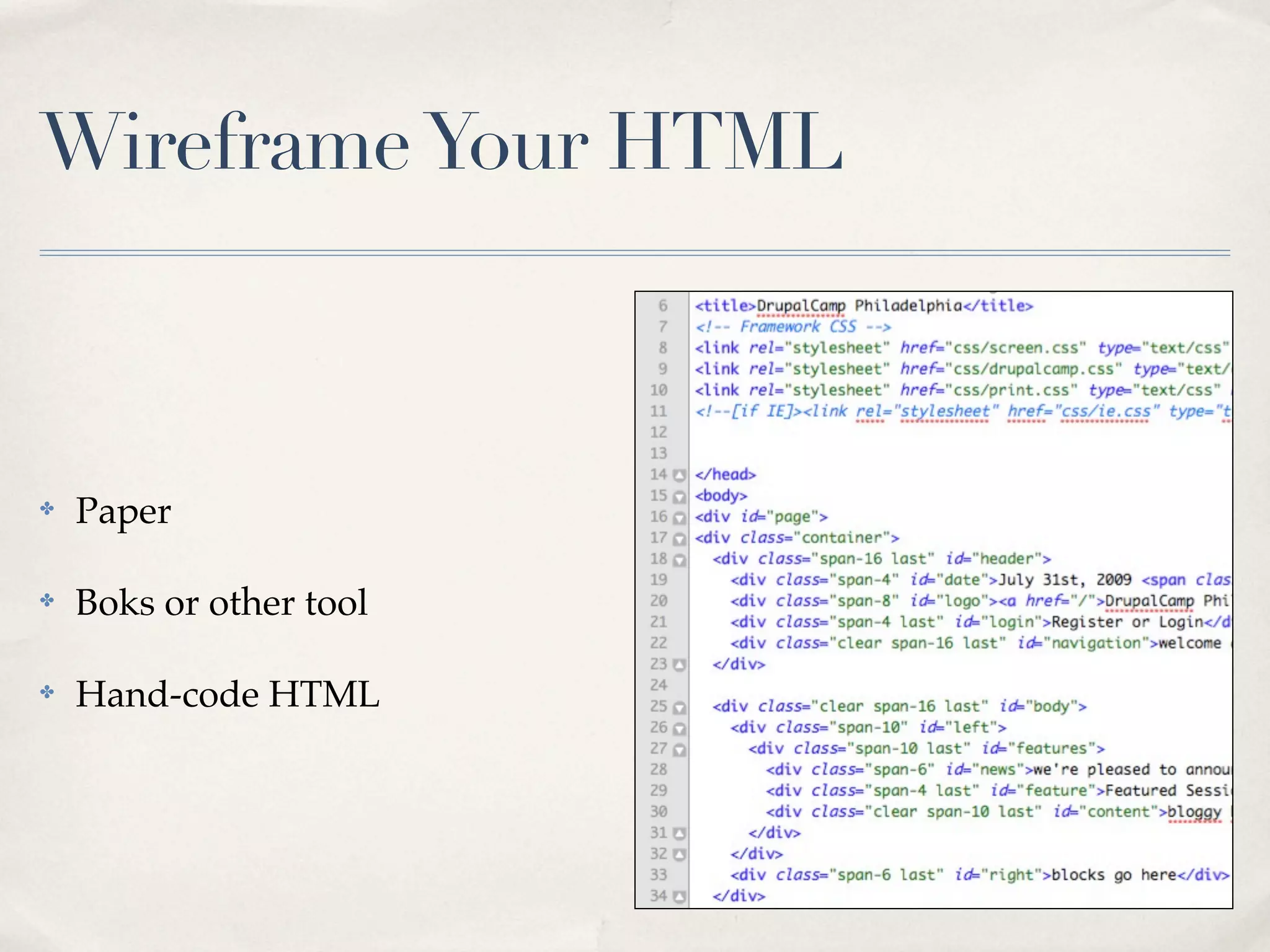Click the 'Framework CSS' comment line
The width and height of the screenshot is (1270, 952).
click(x=793, y=327)
